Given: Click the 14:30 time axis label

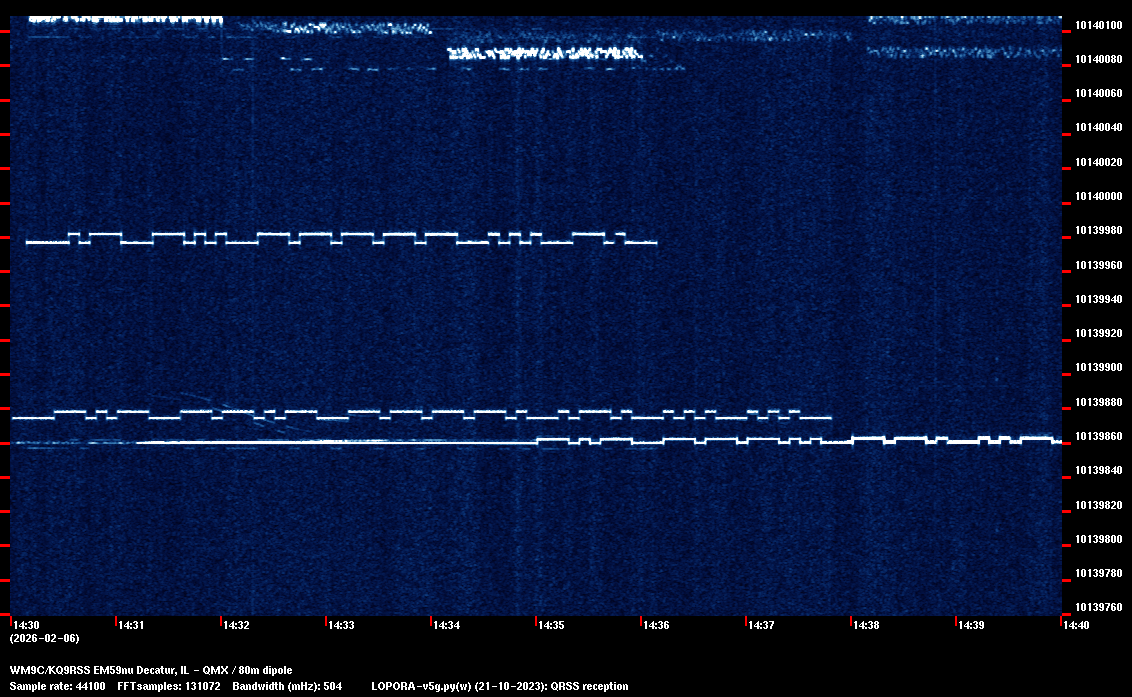Looking at the screenshot, I should [26, 625].
